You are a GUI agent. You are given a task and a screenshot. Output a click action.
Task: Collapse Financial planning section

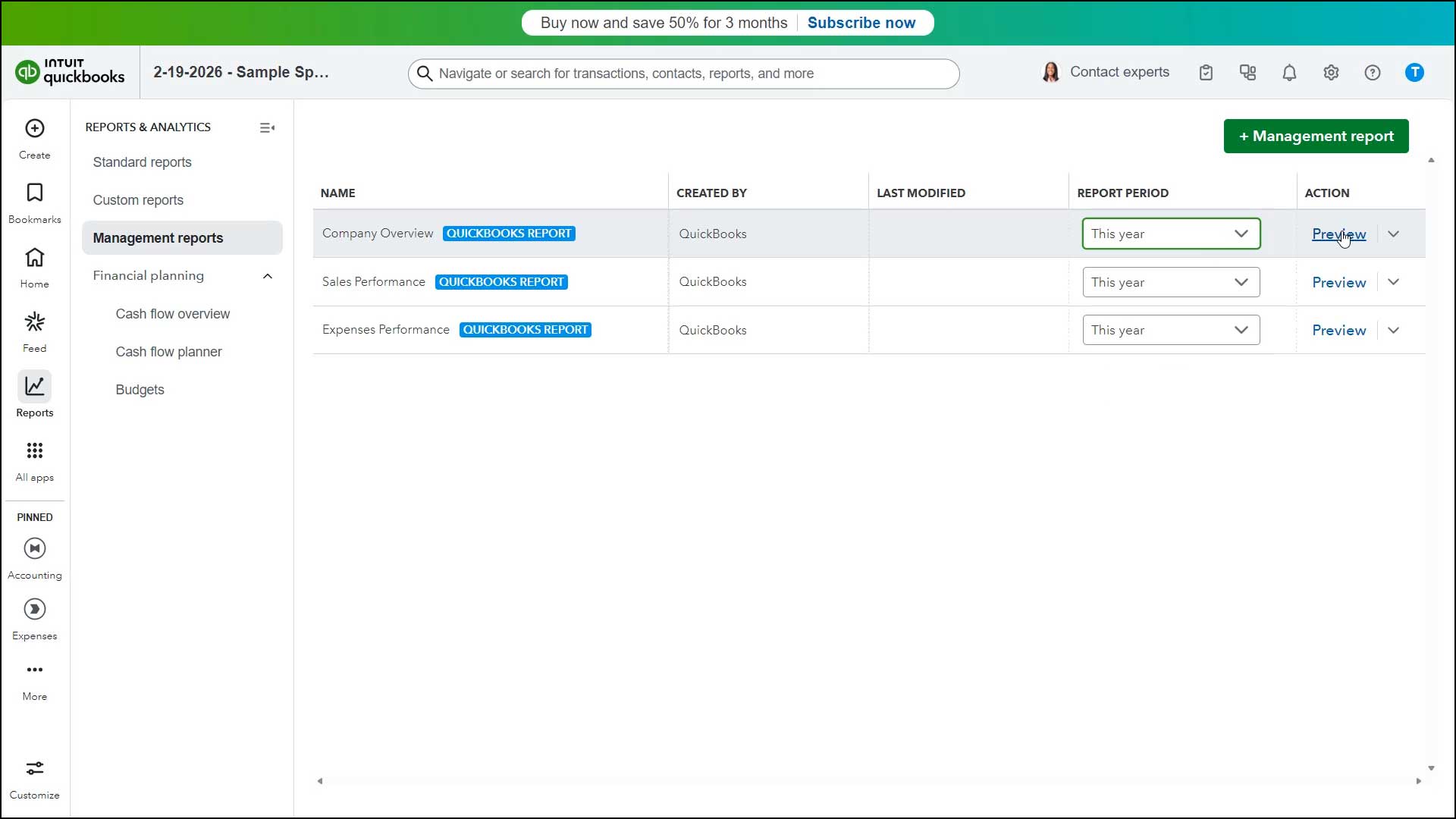(x=268, y=276)
